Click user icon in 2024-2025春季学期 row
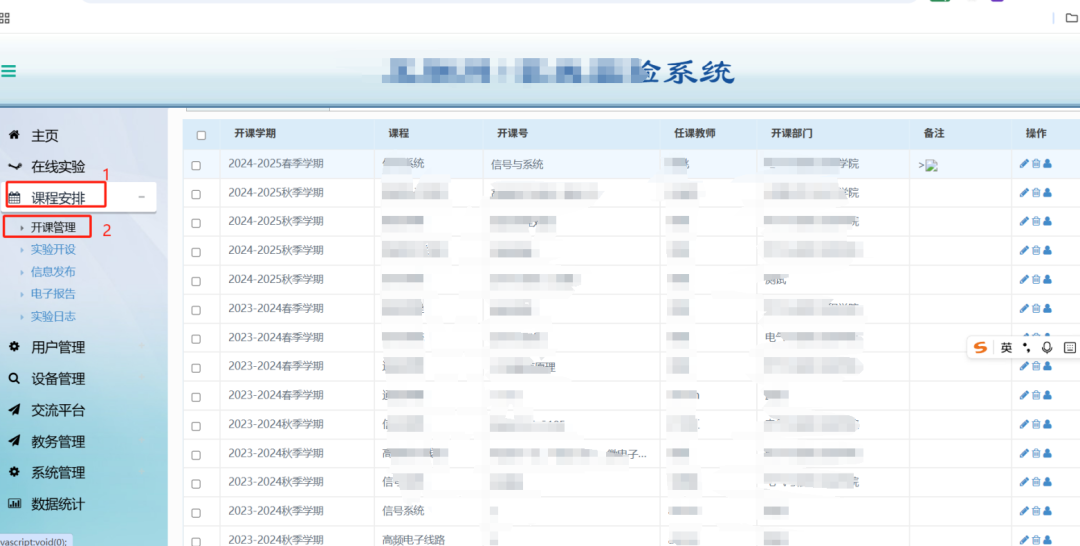The width and height of the screenshot is (1080, 546). tap(1048, 164)
